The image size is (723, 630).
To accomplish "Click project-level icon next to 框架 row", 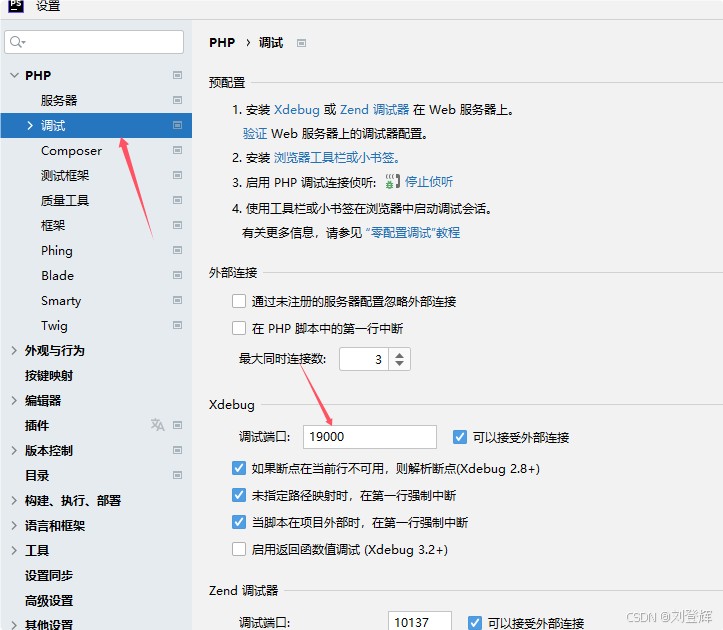I will point(177,225).
